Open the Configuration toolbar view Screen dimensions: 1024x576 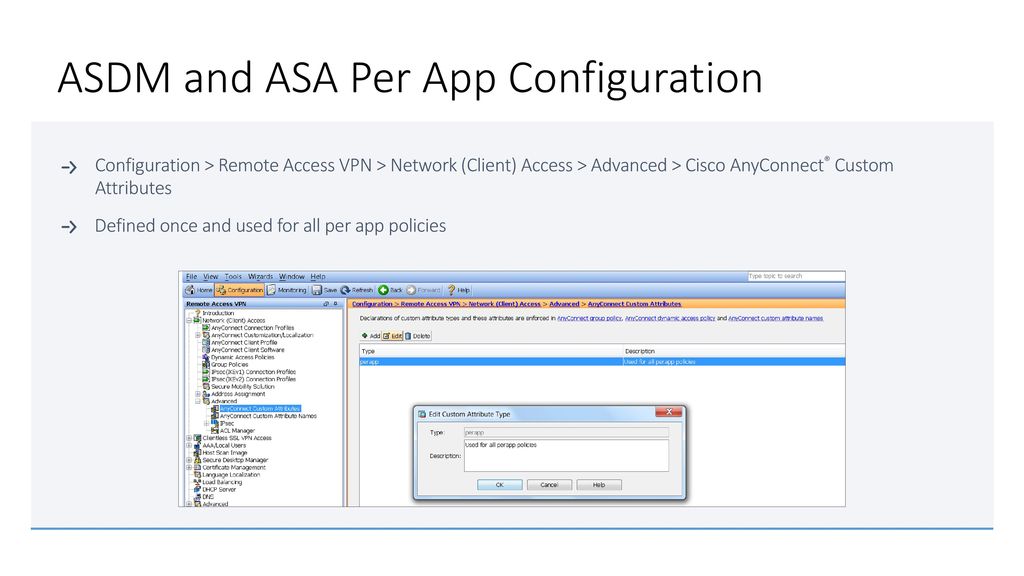tap(240, 290)
